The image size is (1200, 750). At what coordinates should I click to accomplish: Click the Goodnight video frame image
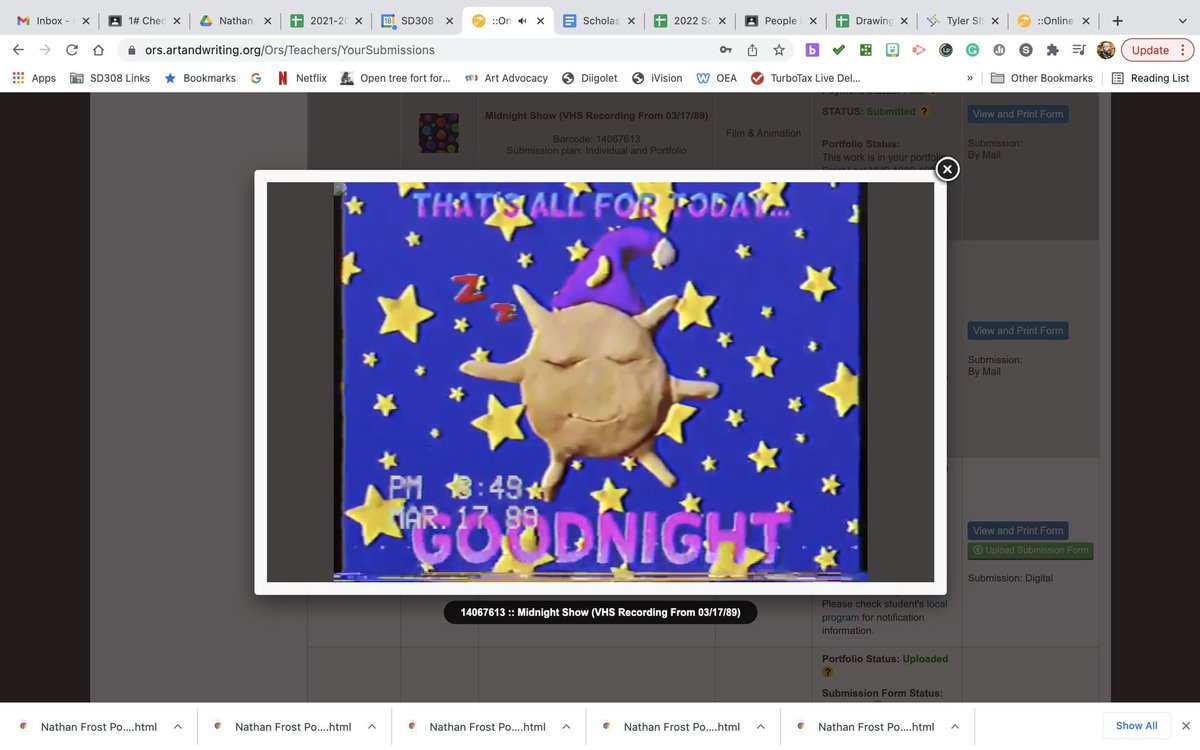(600, 381)
